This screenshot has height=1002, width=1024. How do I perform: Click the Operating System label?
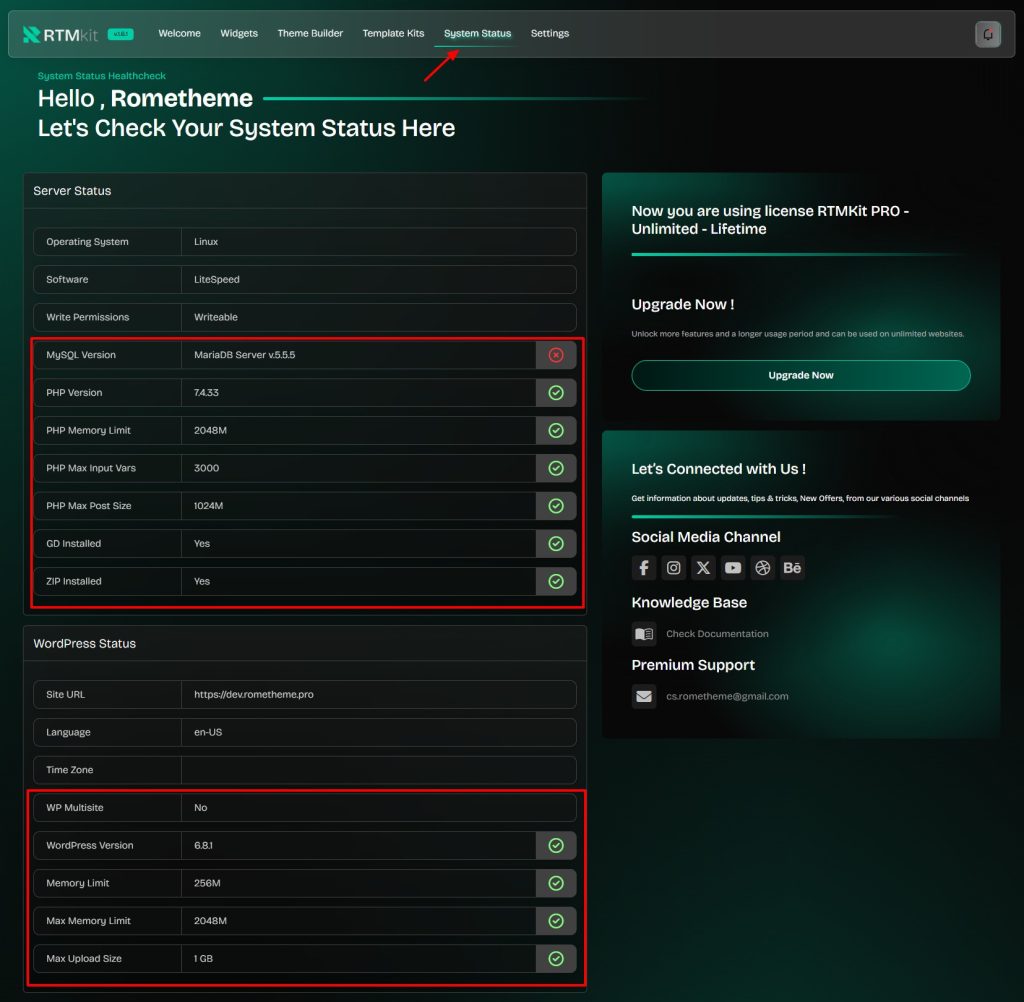88,242
